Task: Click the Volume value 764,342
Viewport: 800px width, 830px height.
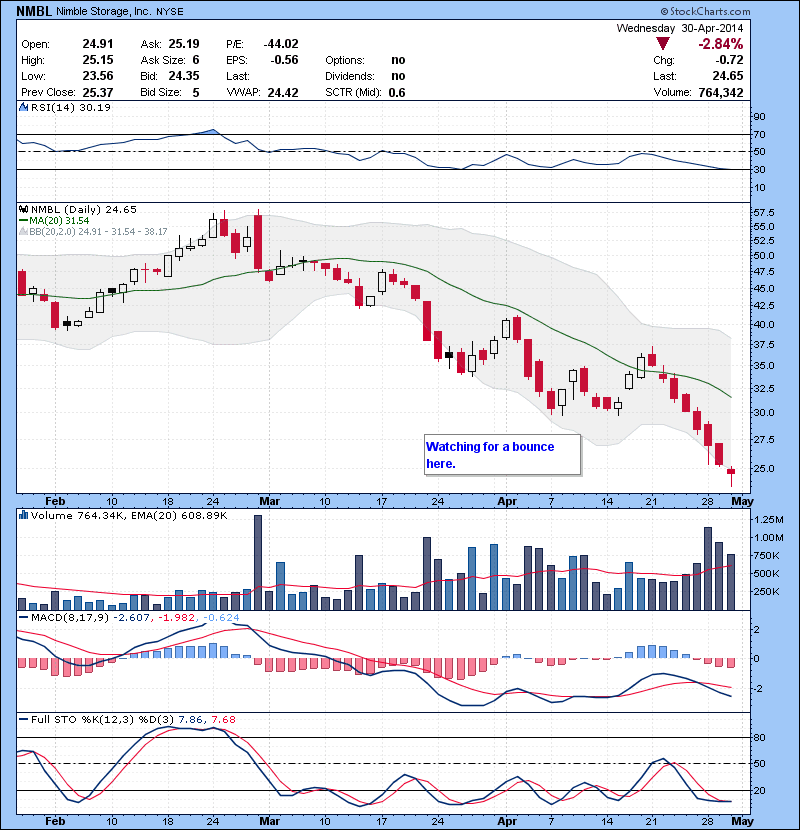Action: click(721, 92)
